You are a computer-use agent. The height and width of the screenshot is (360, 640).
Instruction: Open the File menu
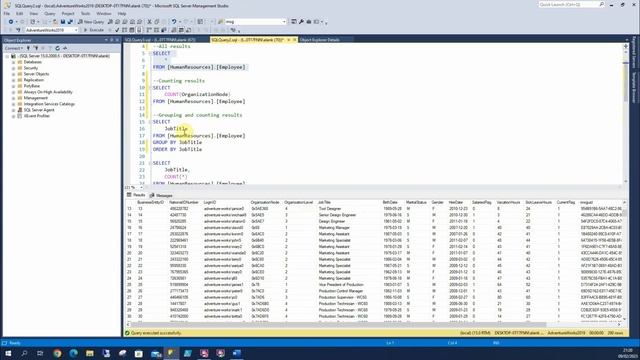[x=7, y=13]
